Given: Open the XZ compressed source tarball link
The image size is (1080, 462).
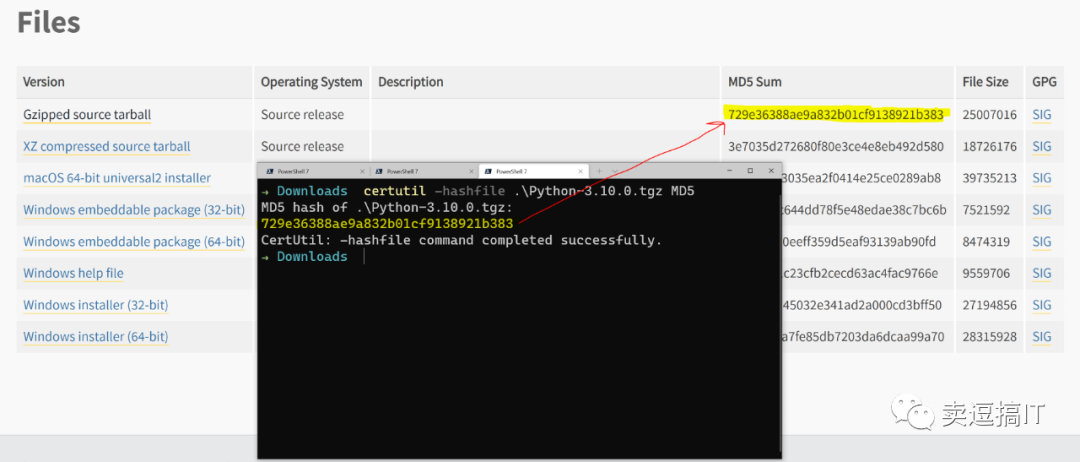Looking at the screenshot, I should point(107,147).
